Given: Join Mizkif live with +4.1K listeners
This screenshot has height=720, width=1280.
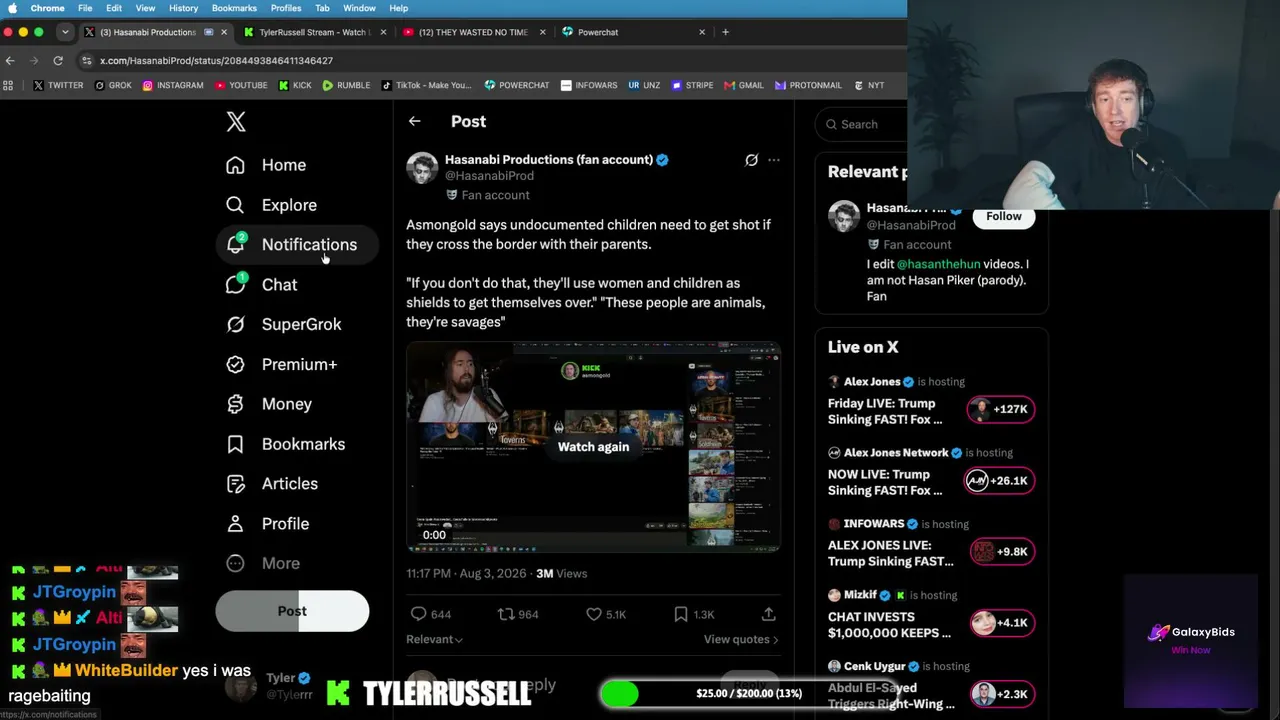Looking at the screenshot, I should (x=1002, y=622).
